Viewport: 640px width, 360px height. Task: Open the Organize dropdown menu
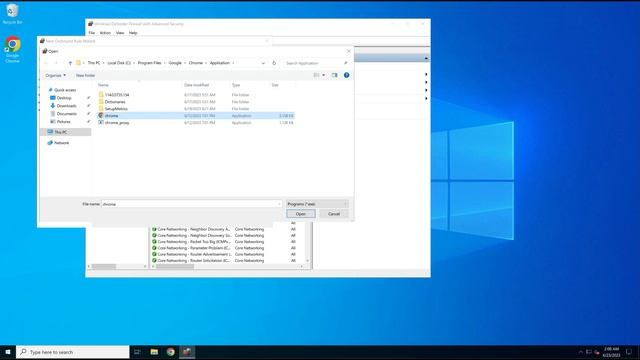[x=56, y=76]
